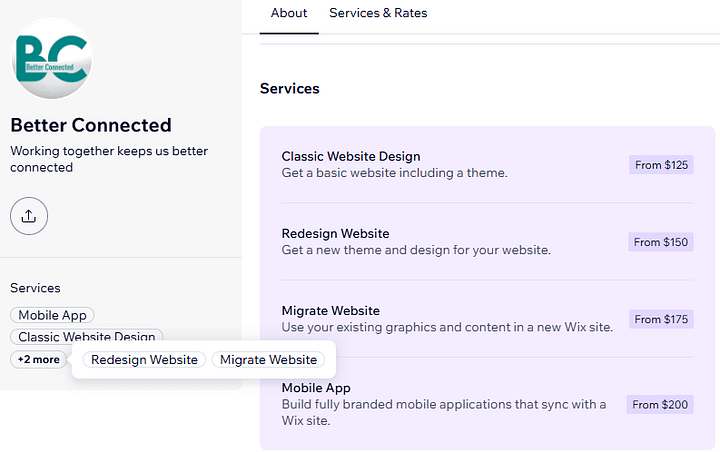This screenshot has height=452, width=720.
Task: Choose Migrate Website tag in popup
Action: click(268, 360)
